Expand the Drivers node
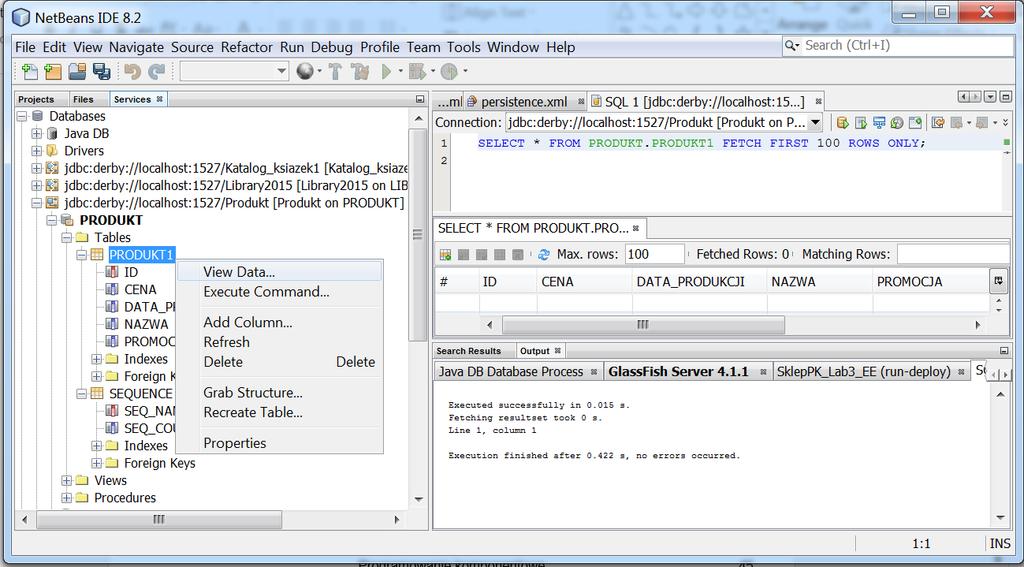 pyautogui.click(x=37, y=151)
